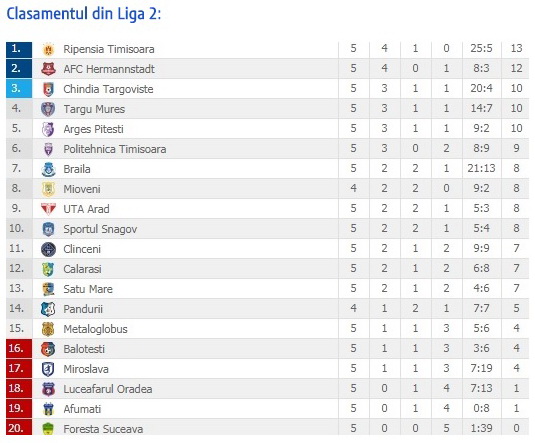The width and height of the screenshot is (535, 443).
Task: Click the light blue rank 3 marker
Action: point(19,88)
